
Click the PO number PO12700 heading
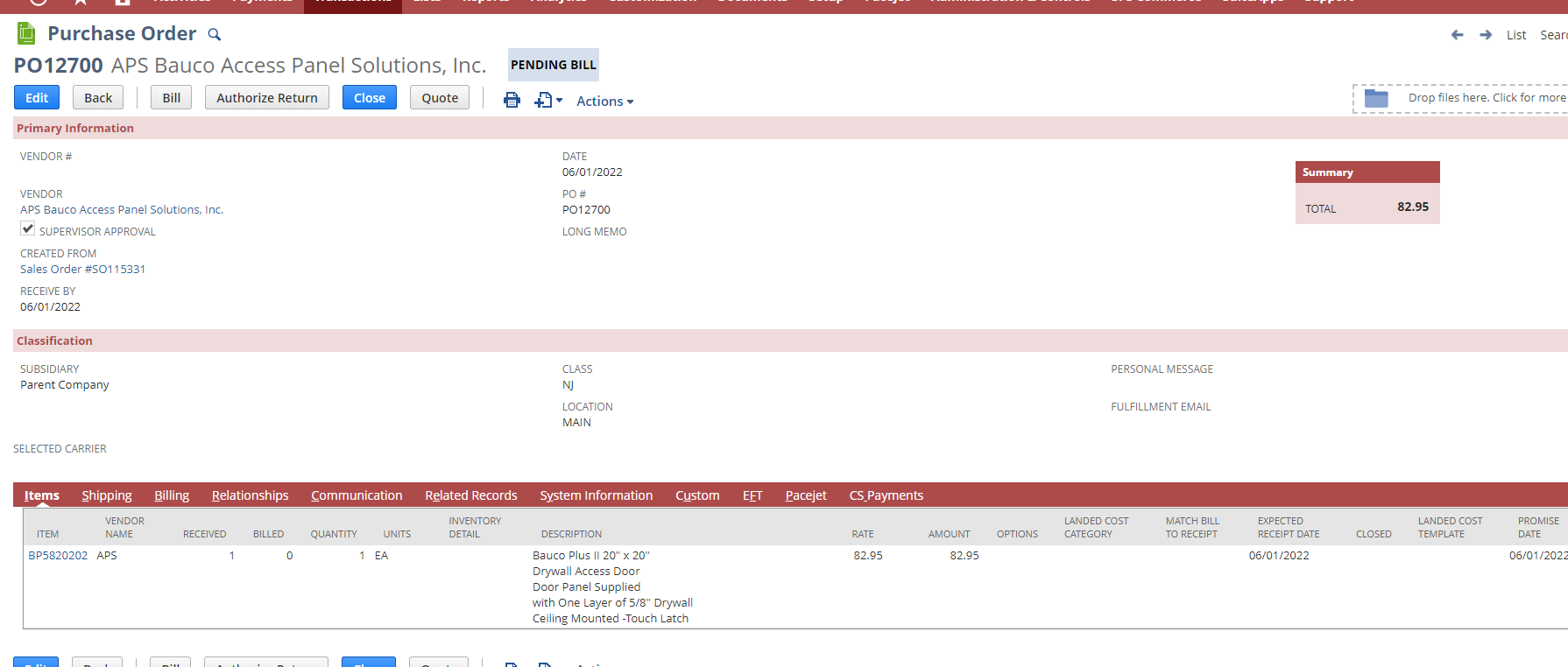coord(59,66)
